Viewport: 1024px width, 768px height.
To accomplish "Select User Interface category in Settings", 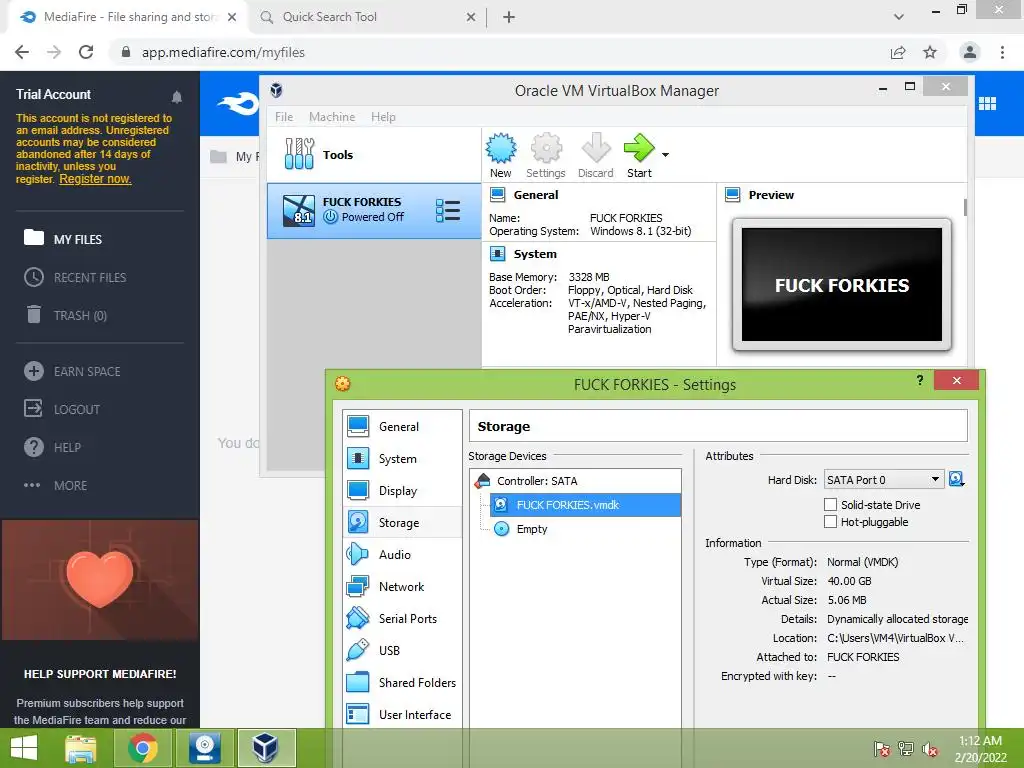I will point(402,714).
